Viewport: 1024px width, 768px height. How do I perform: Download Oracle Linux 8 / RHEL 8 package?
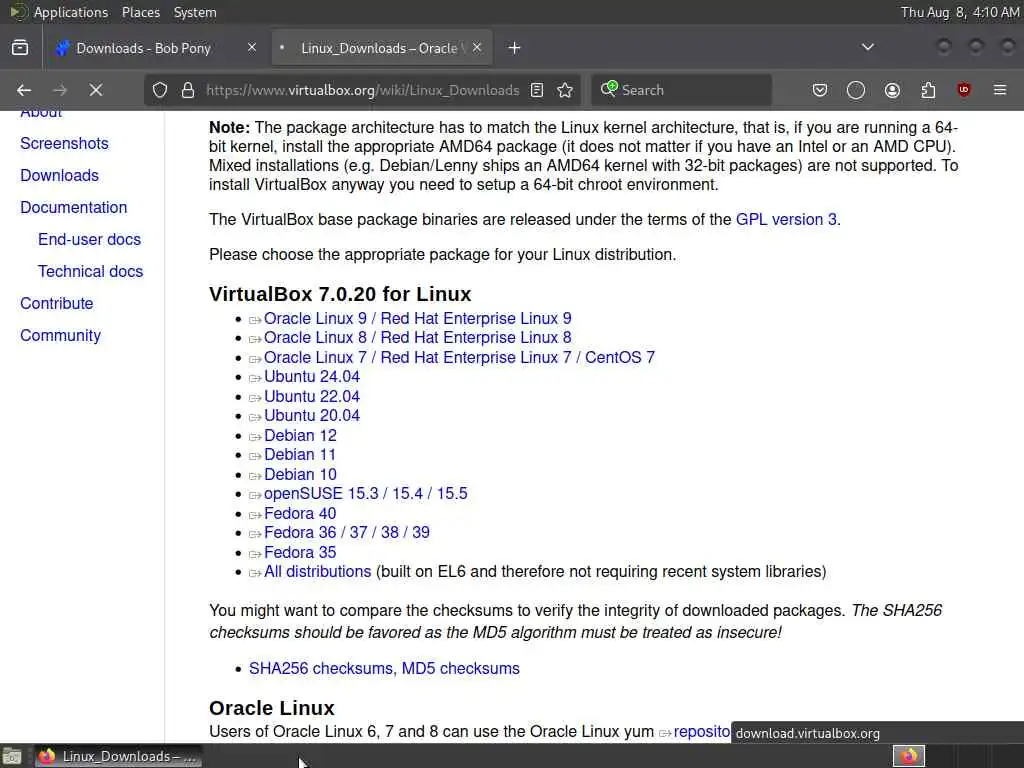point(417,338)
